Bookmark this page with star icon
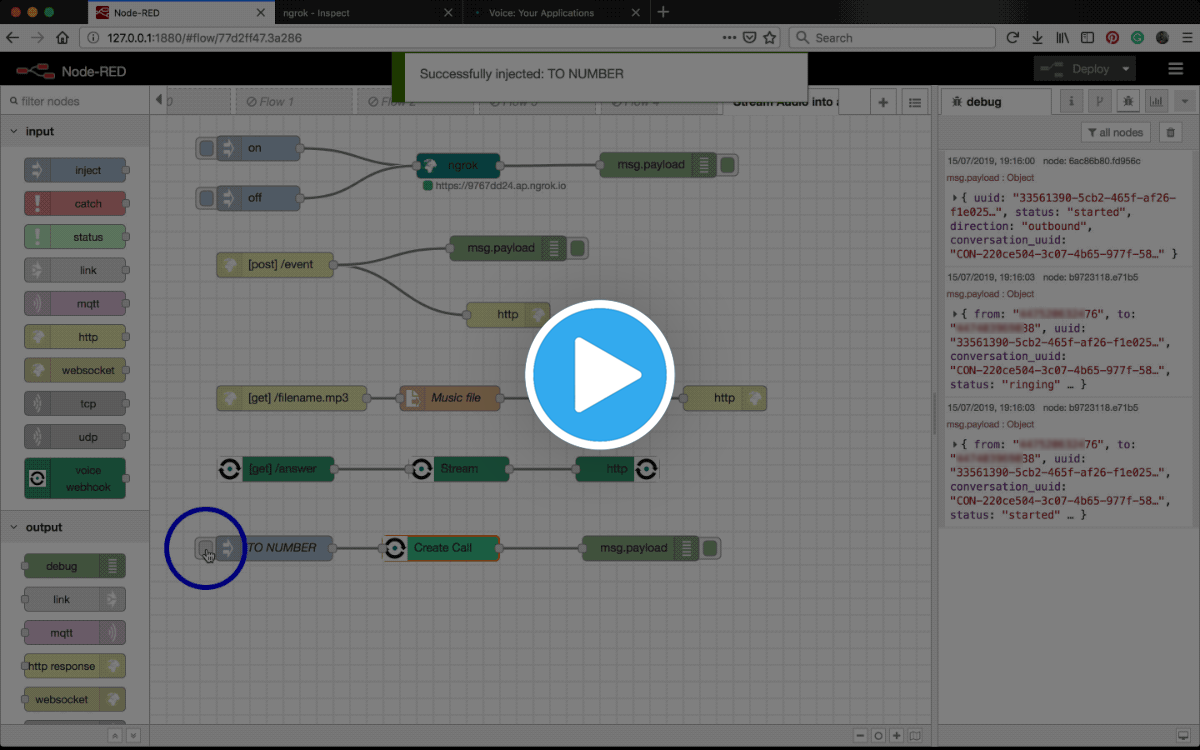The height and width of the screenshot is (750, 1200). click(x=770, y=38)
